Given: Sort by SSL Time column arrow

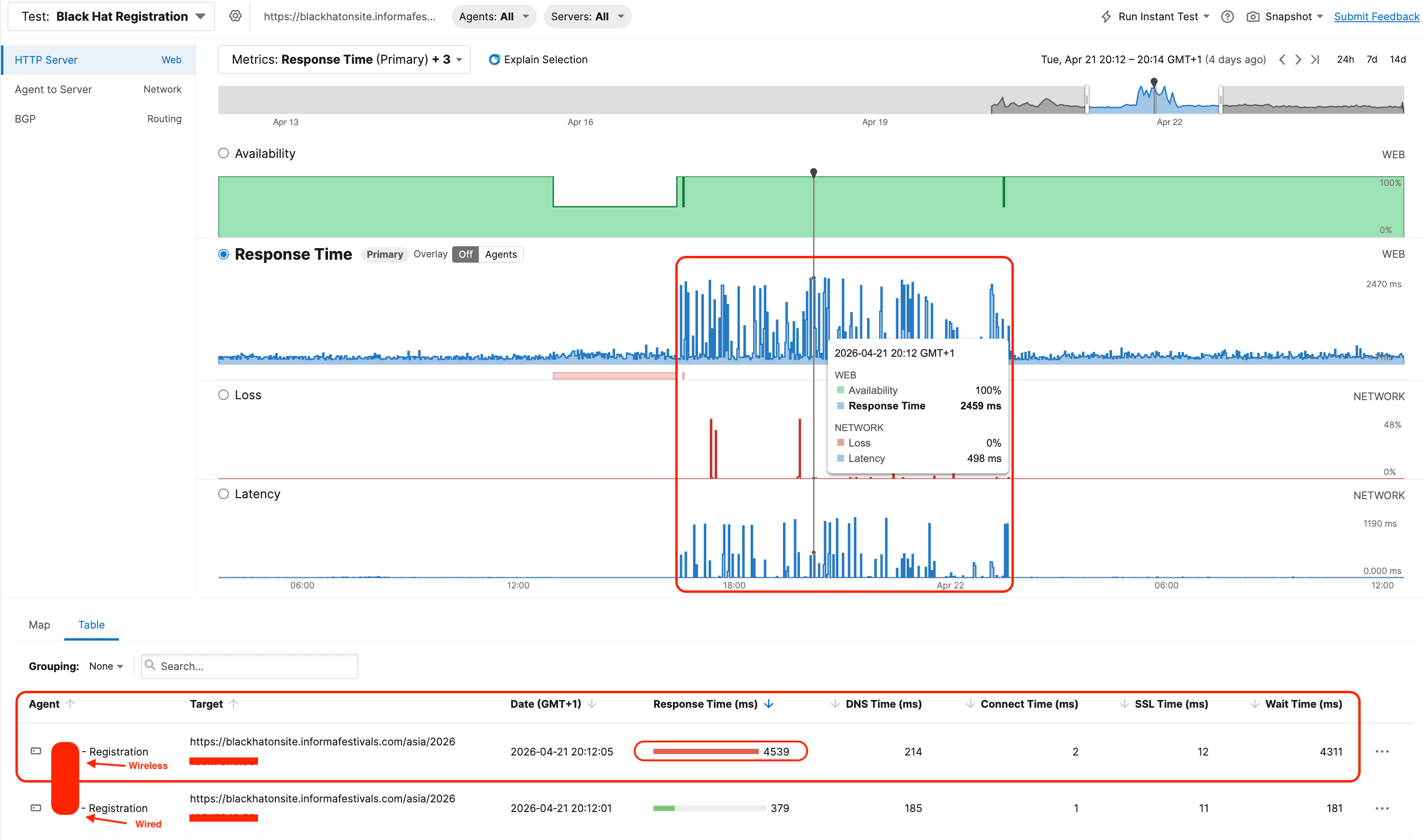Looking at the screenshot, I should click(1124, 703).
